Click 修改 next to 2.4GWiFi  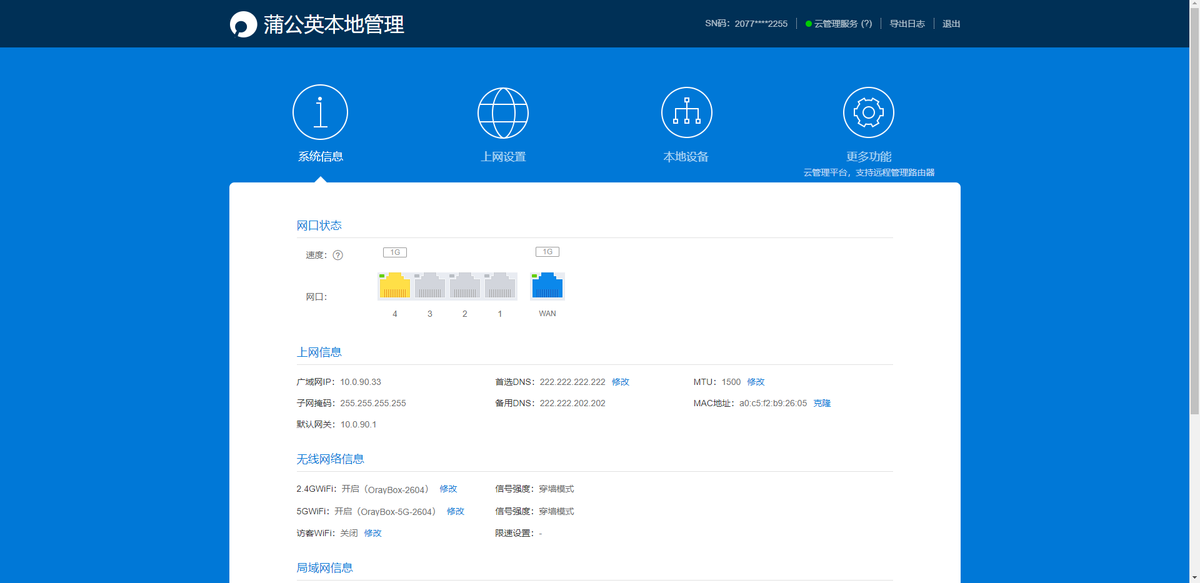tap(448, 489)
